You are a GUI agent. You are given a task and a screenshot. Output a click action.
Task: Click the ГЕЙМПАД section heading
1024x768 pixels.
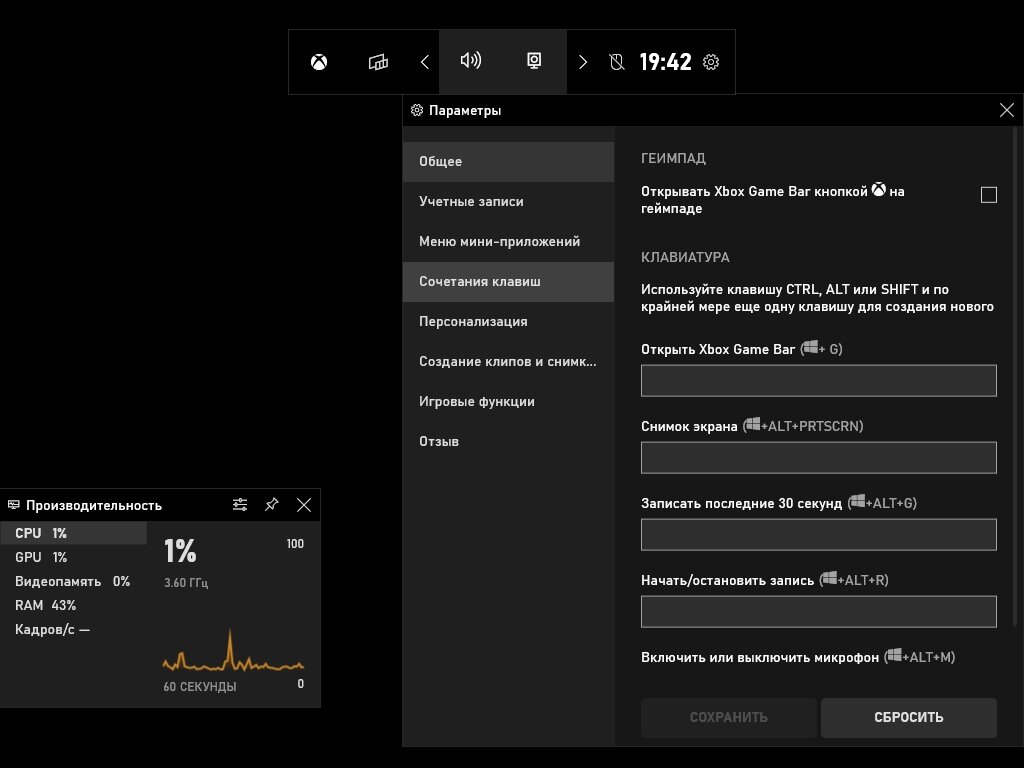pos(673,158)
